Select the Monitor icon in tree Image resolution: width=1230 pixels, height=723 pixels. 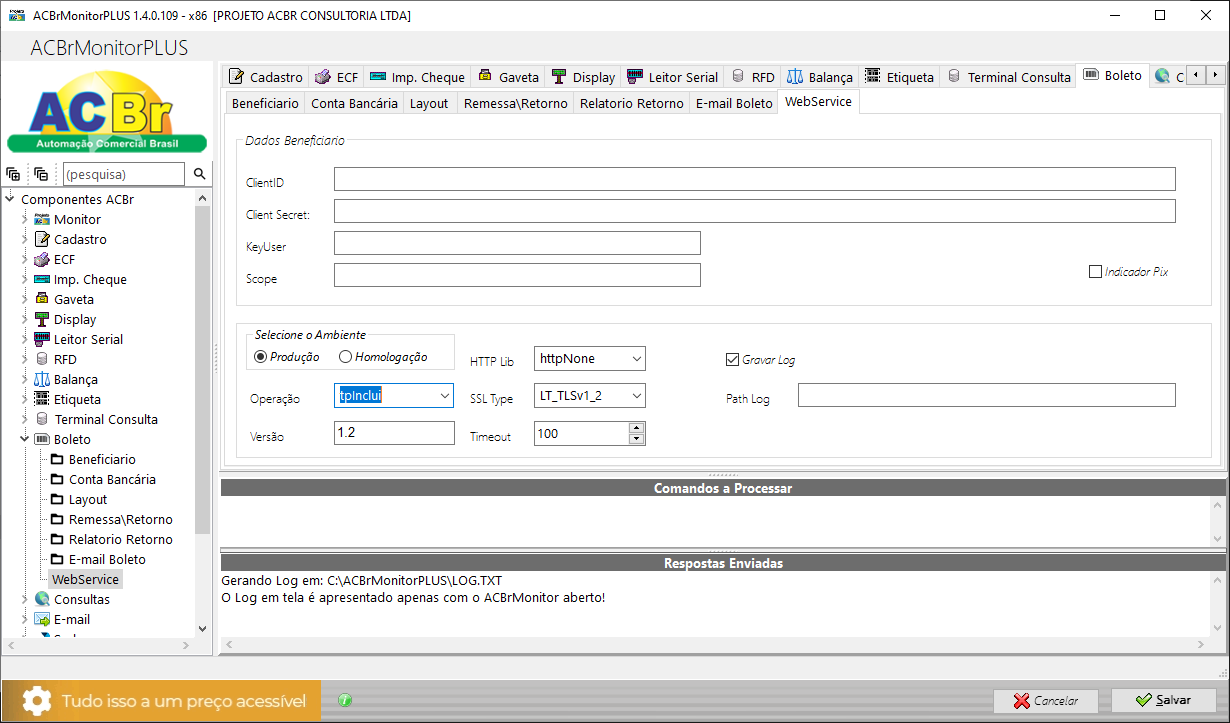tap(42, 219)
